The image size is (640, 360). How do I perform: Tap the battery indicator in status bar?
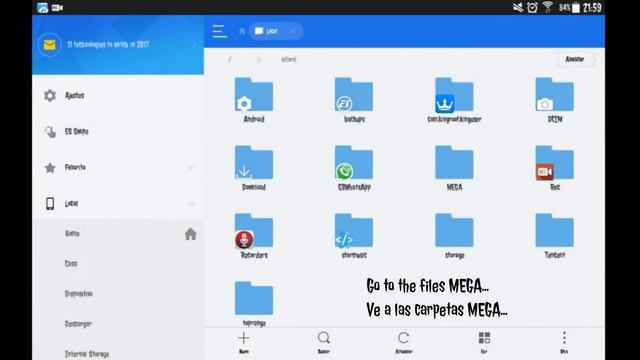coord(576,8)
